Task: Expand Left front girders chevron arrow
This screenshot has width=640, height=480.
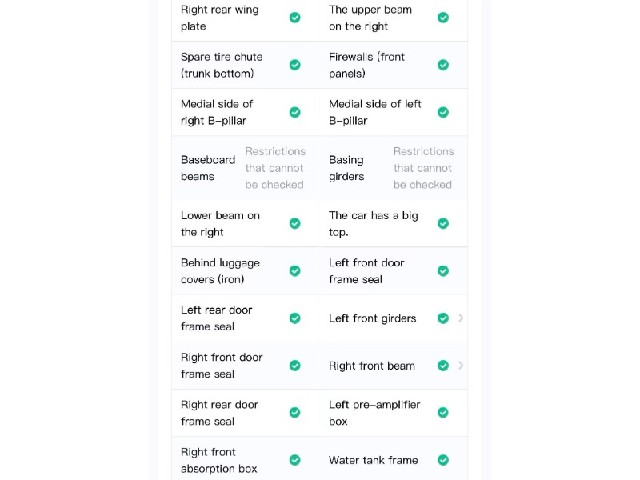Action: [460, 318]
